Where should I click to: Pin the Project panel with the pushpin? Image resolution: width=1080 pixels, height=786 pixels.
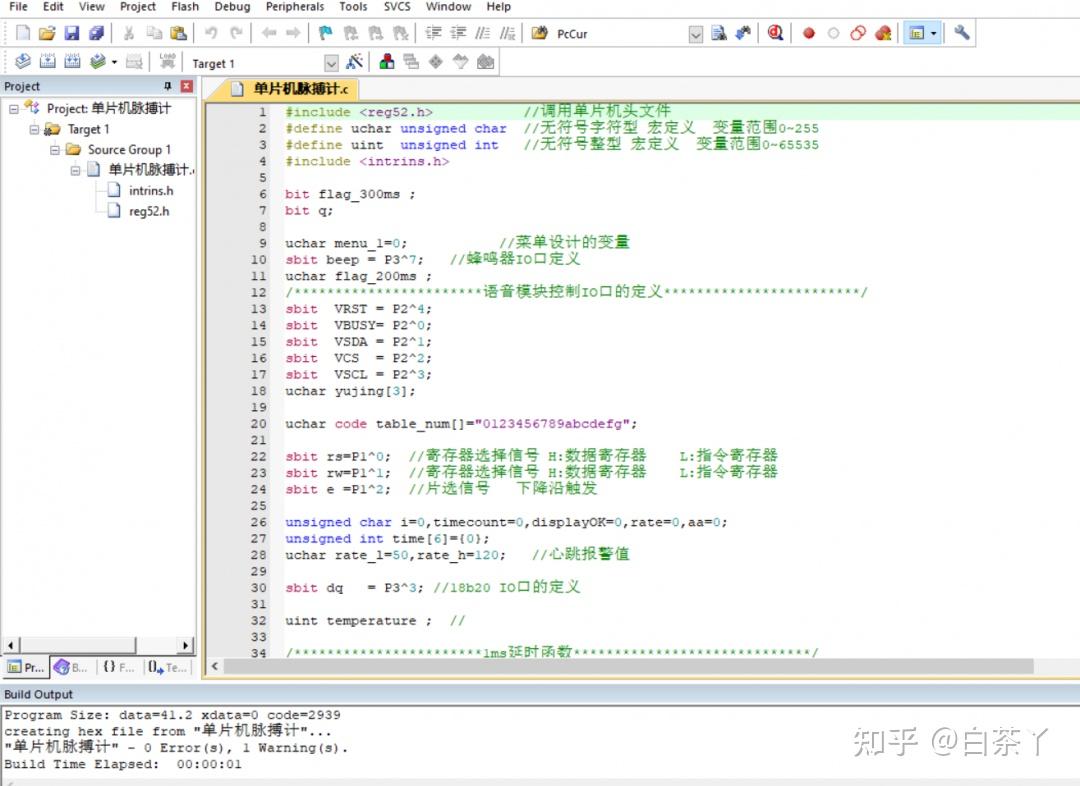pyautogui.click(x=168, y=86)
